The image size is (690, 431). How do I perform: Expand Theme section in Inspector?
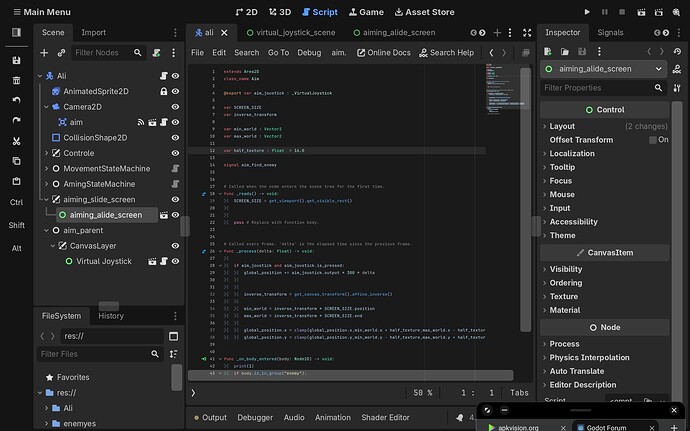[x=544, y=236]
